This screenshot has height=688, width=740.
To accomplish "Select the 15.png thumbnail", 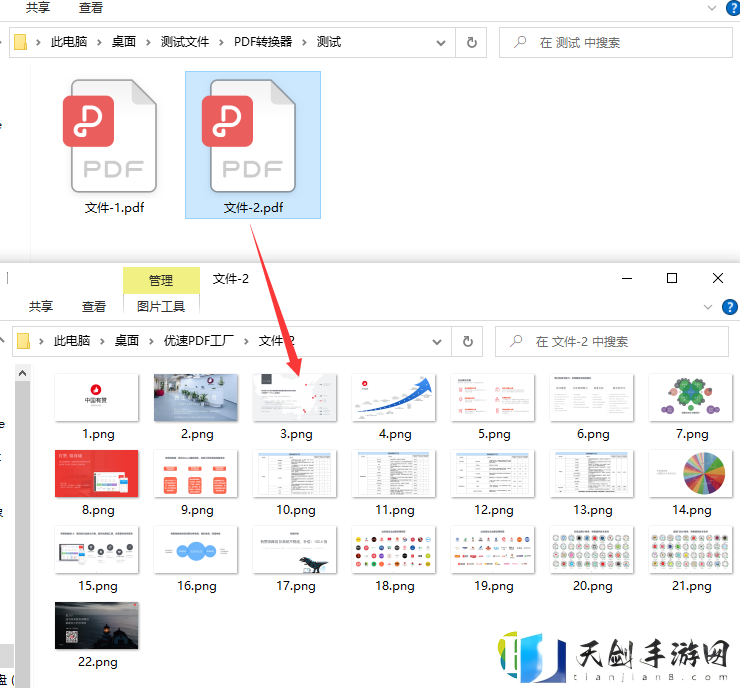I will (x=97, y=549).
